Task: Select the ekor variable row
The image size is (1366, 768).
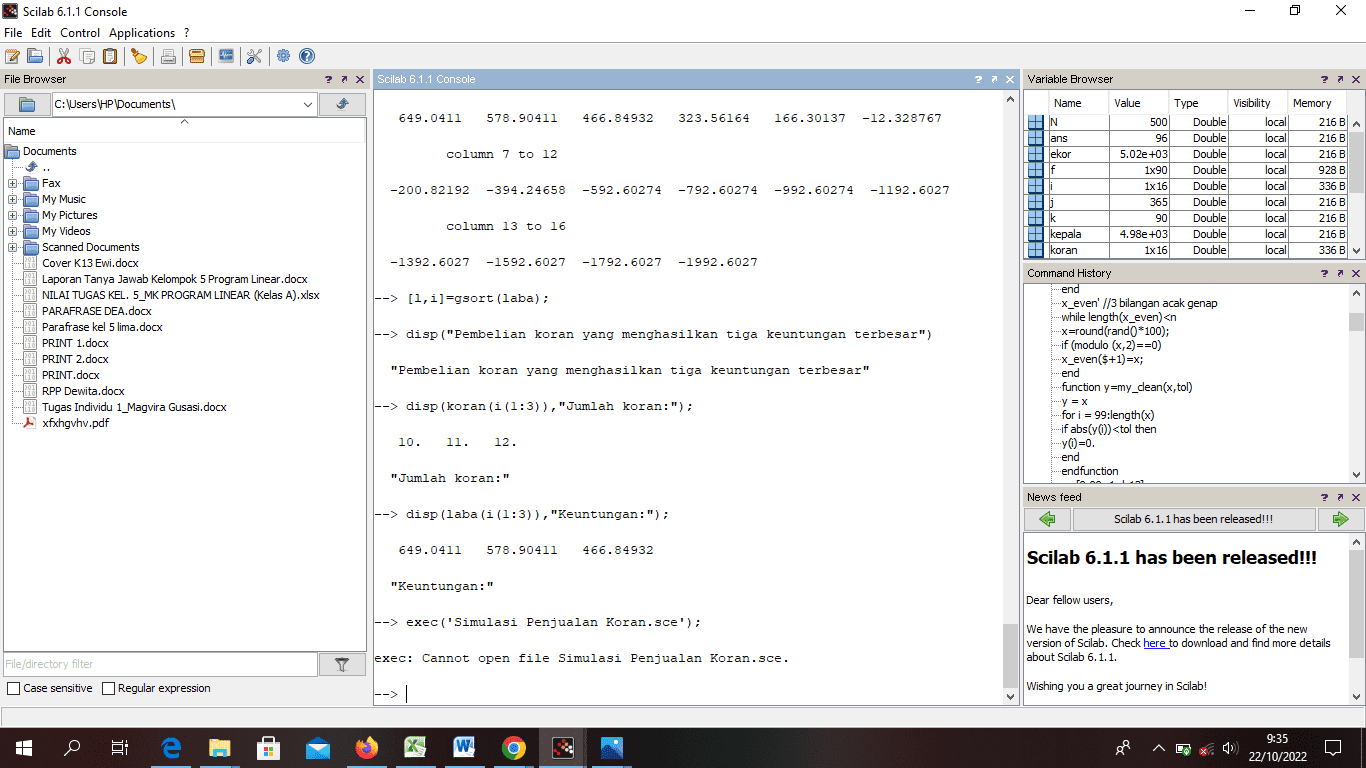Action: click(1187, 154)
